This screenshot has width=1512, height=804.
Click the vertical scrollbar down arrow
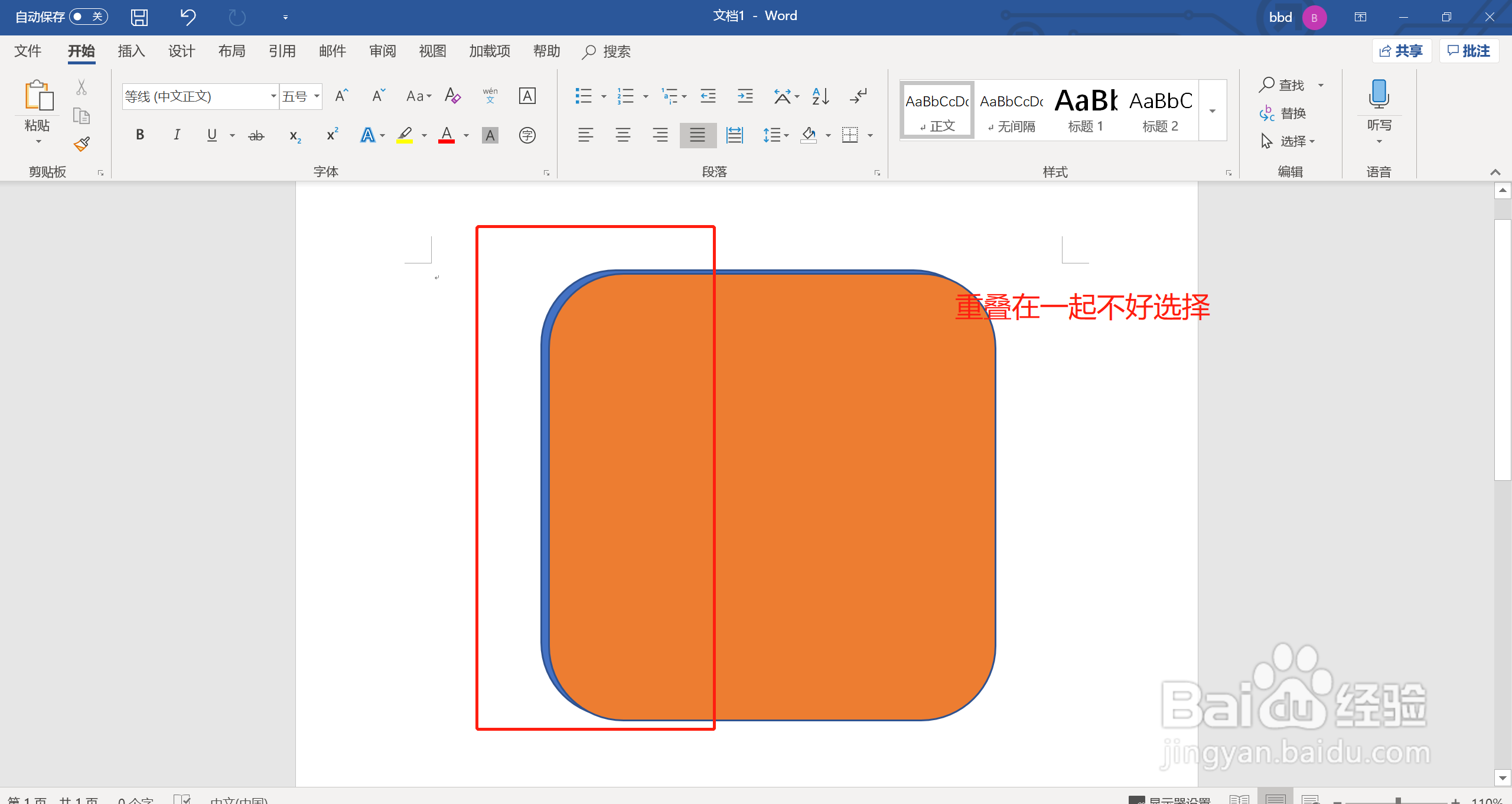click(x=1503, y=778)
